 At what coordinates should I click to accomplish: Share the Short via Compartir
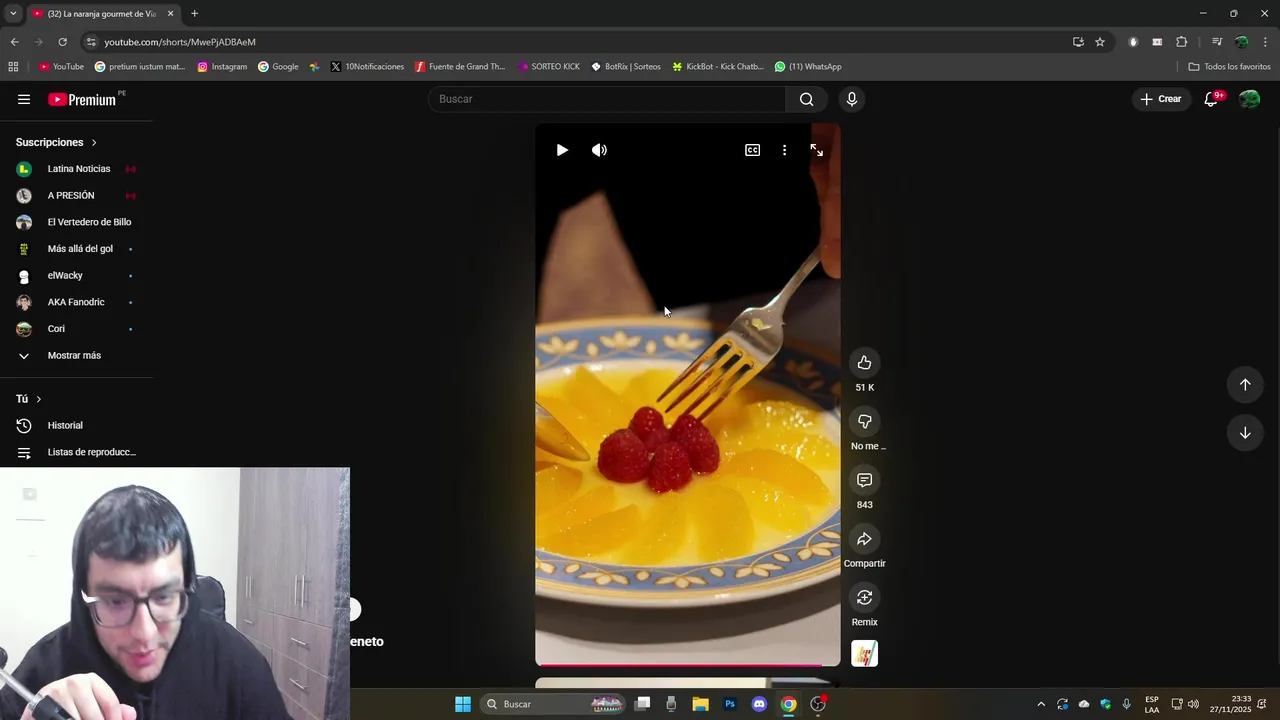click(x=864, y=539)
